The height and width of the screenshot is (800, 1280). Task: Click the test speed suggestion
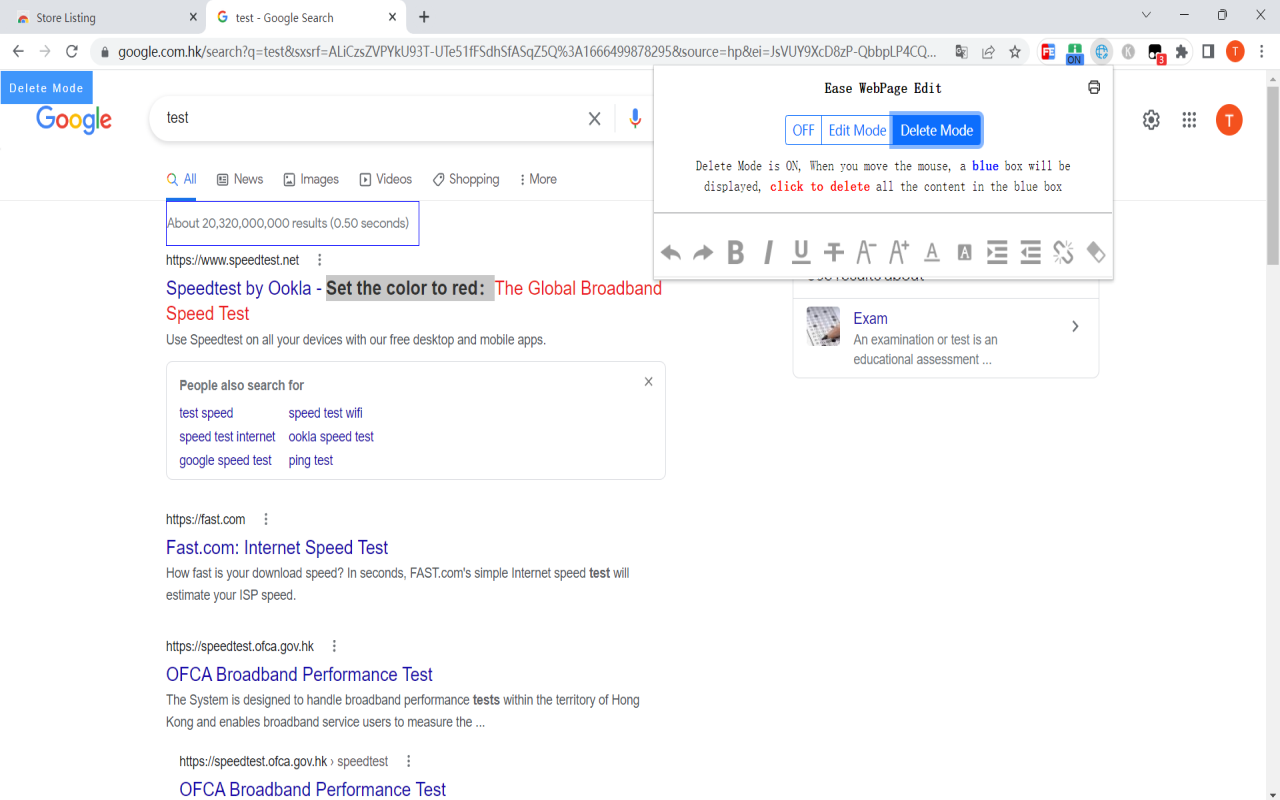click(x=206, y=413)
